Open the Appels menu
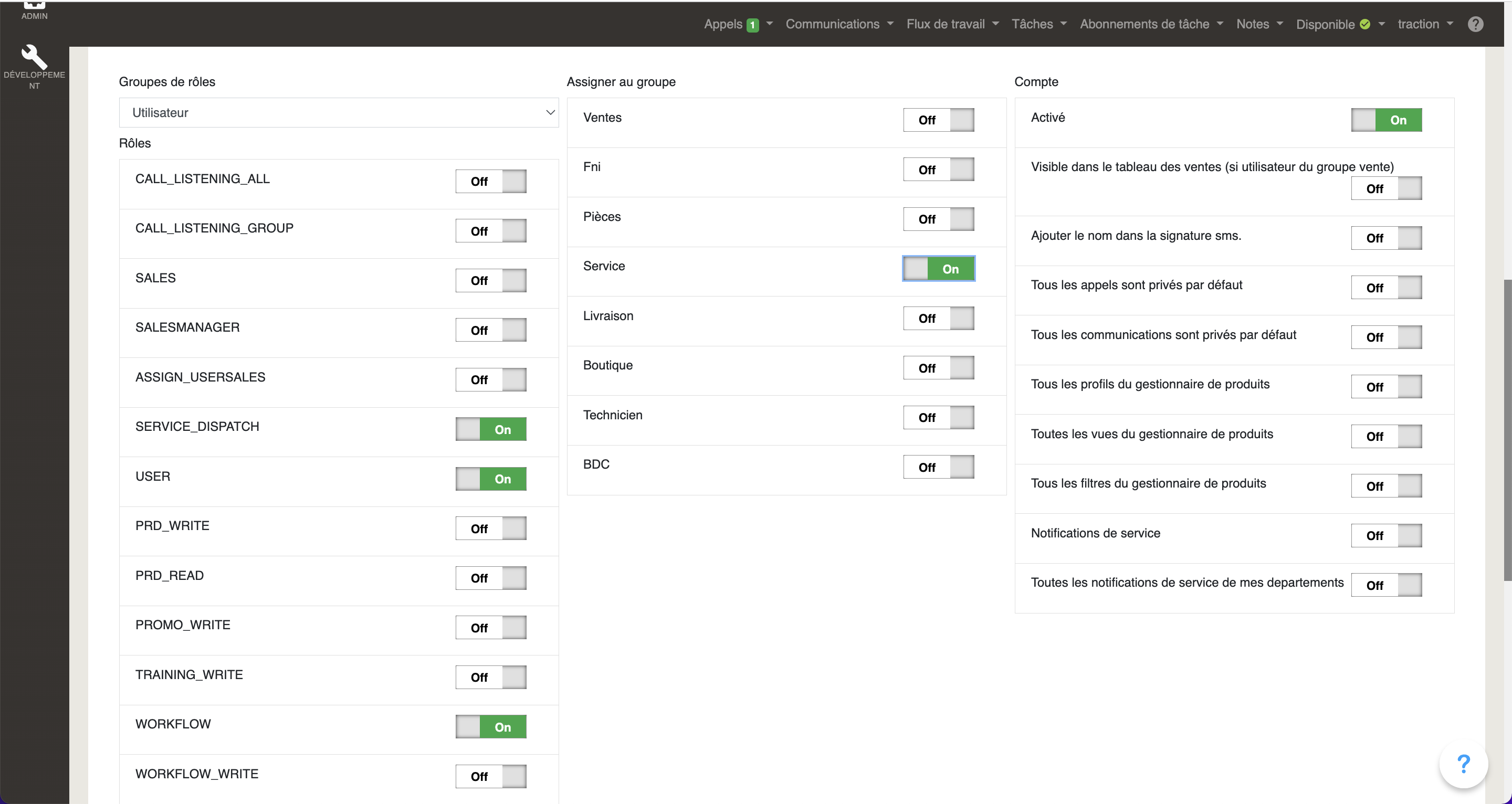 click(x=738, y=24)
